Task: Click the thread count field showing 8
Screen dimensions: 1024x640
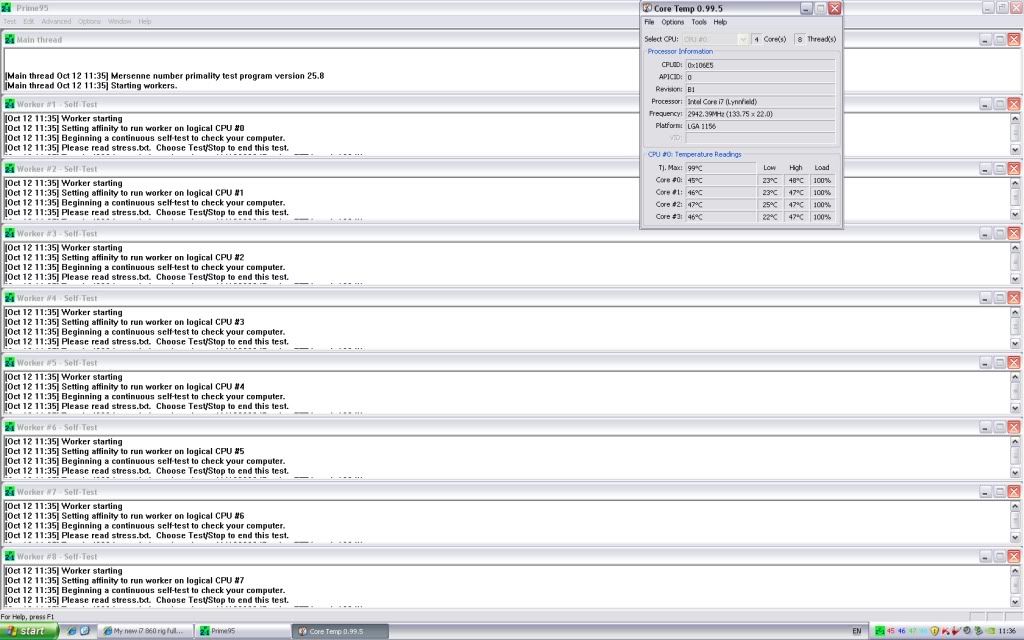Action: [799, 39]
